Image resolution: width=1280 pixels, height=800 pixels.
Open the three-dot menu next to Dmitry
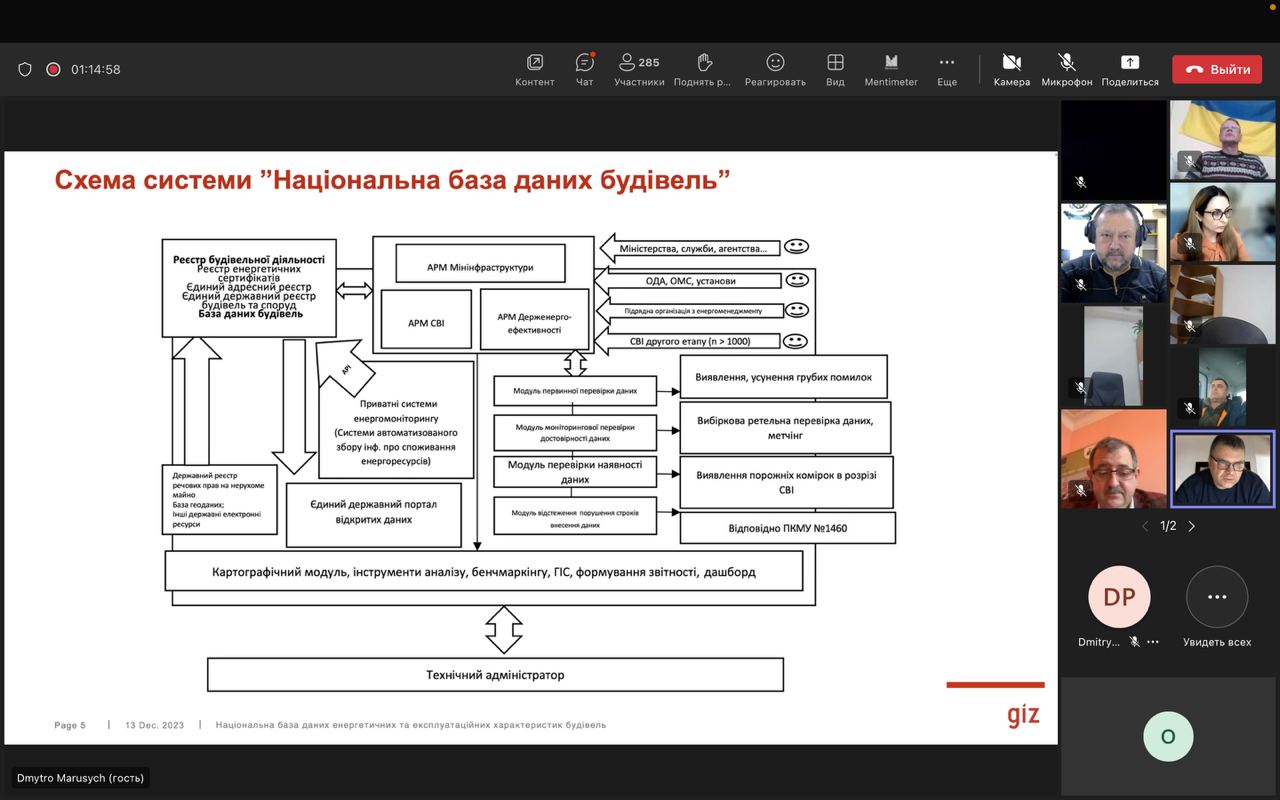click(x=1153, y=642)
